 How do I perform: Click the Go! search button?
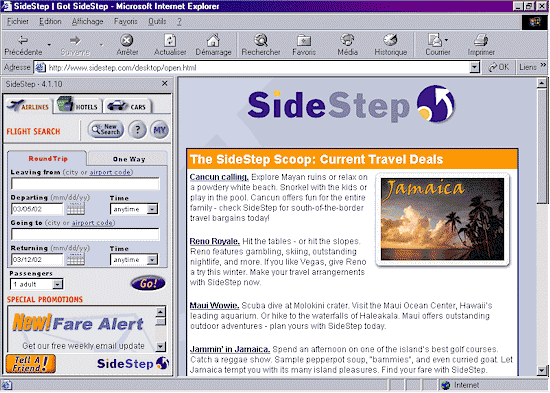[x=148, y=283]
